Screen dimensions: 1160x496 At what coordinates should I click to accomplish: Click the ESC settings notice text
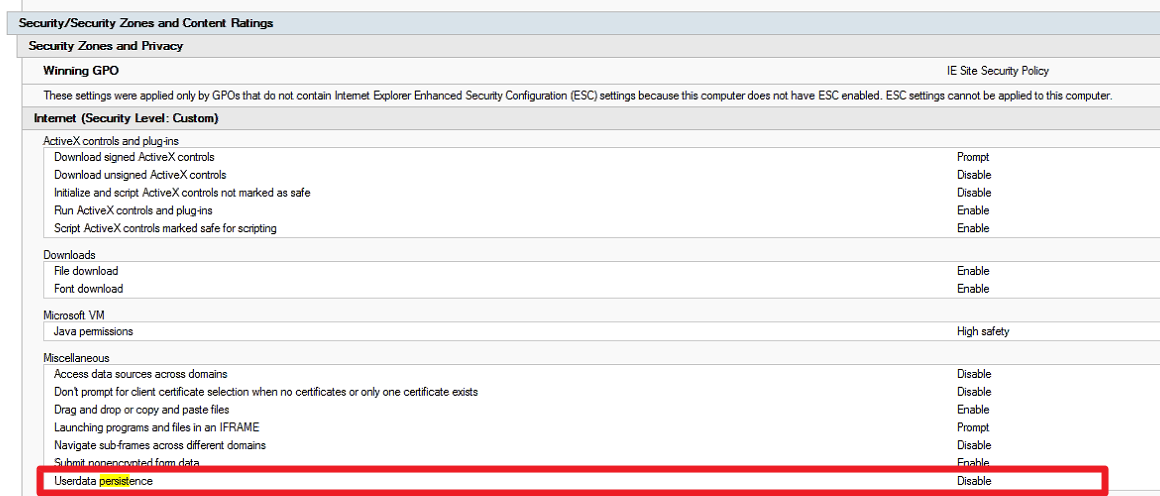[x=577, y=96]
